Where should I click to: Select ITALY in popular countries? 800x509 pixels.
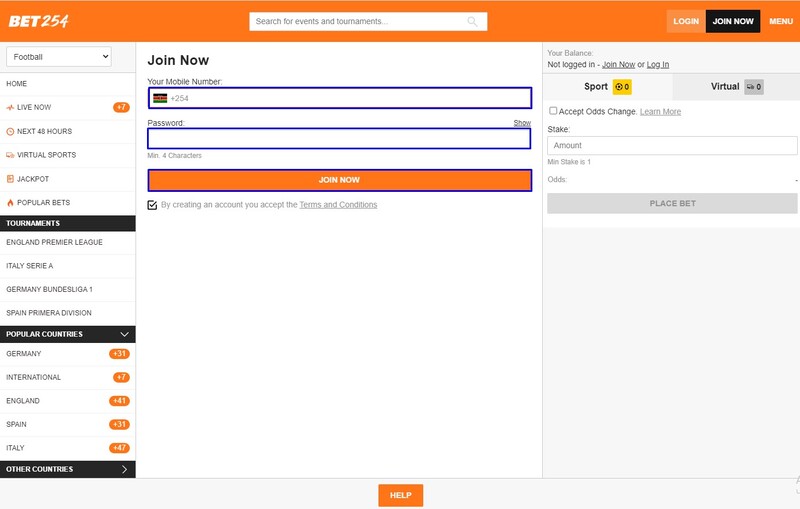(67, 448)
